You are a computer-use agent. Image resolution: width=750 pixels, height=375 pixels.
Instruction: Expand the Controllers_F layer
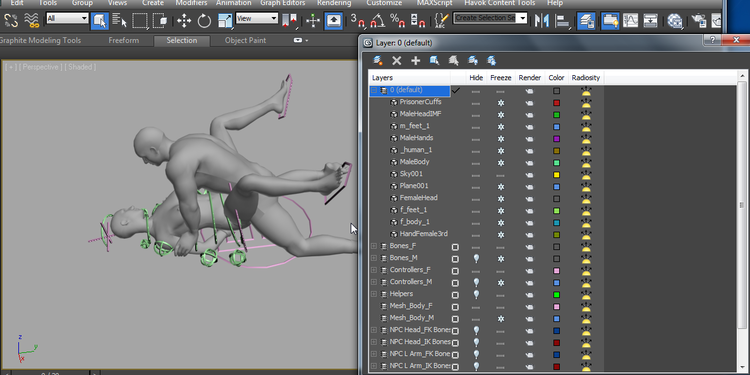(x=374, y=270)
